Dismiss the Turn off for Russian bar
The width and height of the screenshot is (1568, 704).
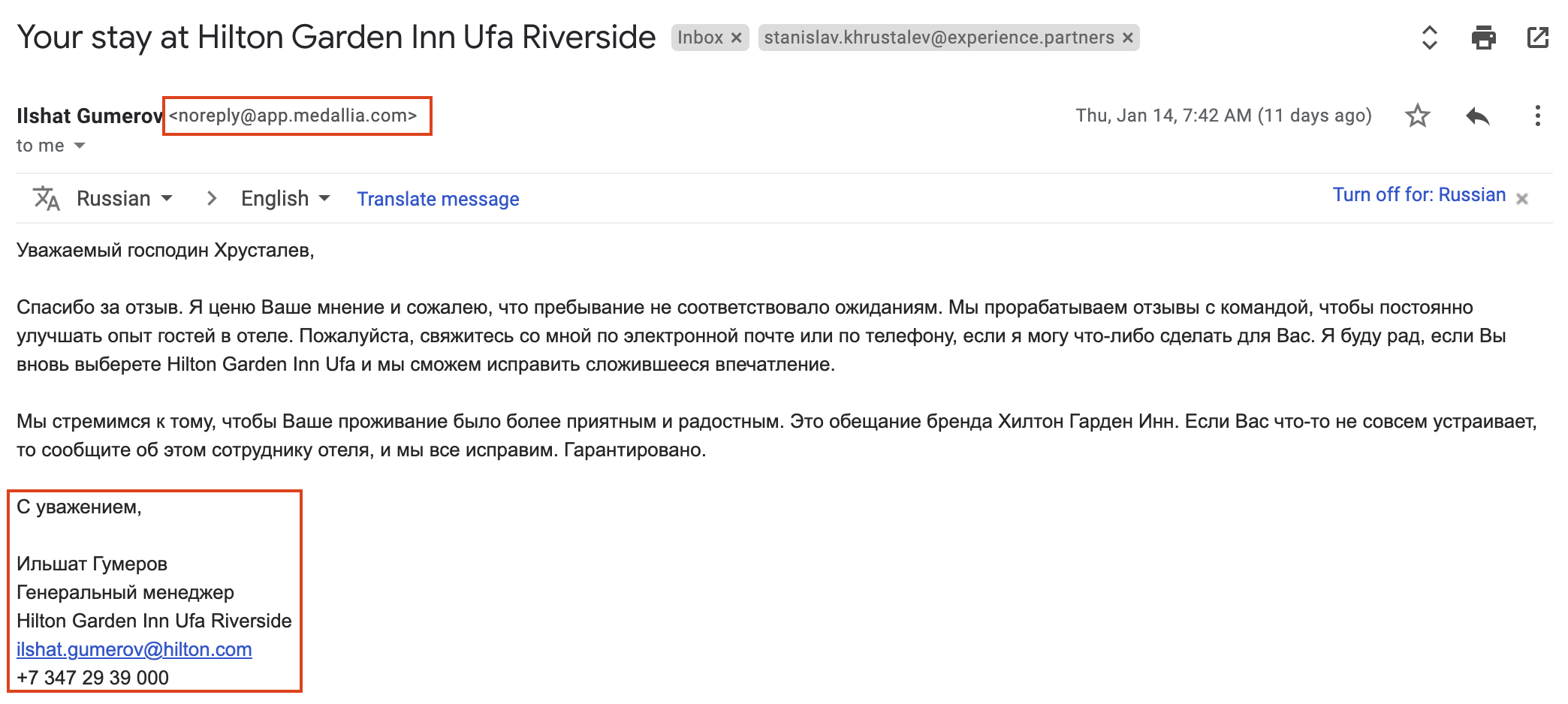(x=1522, y=199)
